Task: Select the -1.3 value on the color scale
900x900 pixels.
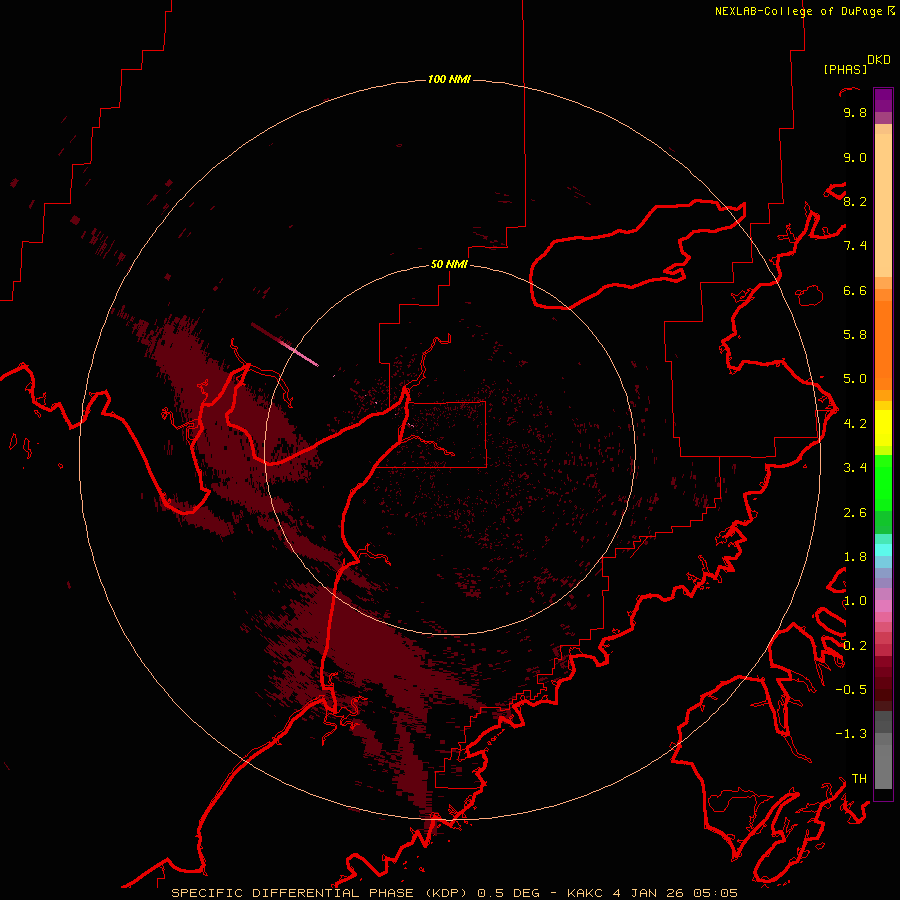Action: coord(851,734)
